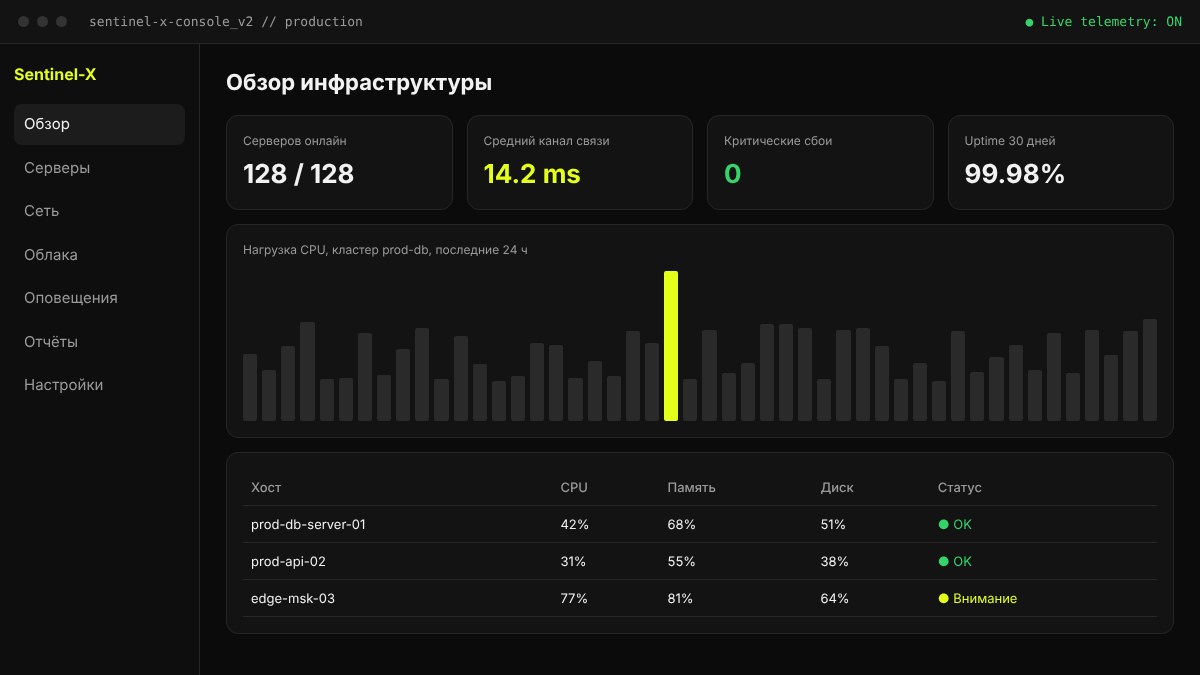1200x675 pixels.
Task: Click the green status dot for prod-db-server-01
Action: coord(943,524)
